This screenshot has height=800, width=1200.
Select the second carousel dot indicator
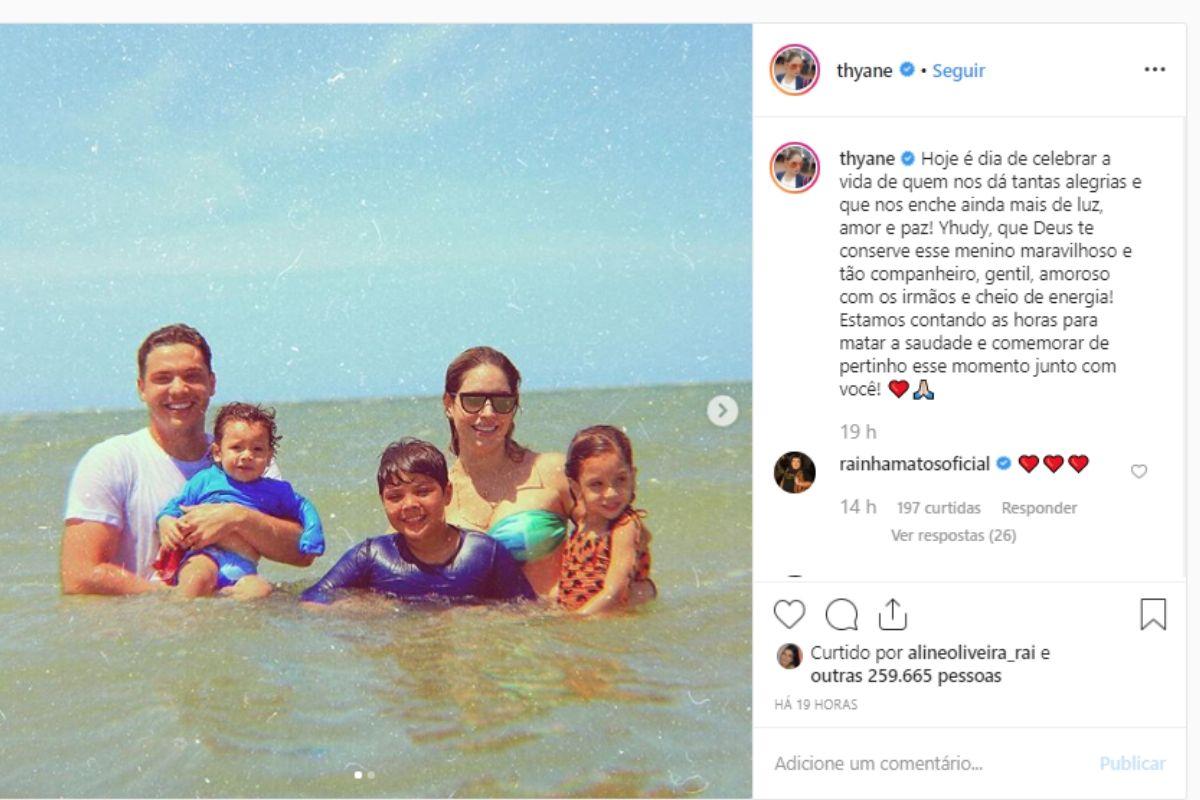click(x=371, y=774)
